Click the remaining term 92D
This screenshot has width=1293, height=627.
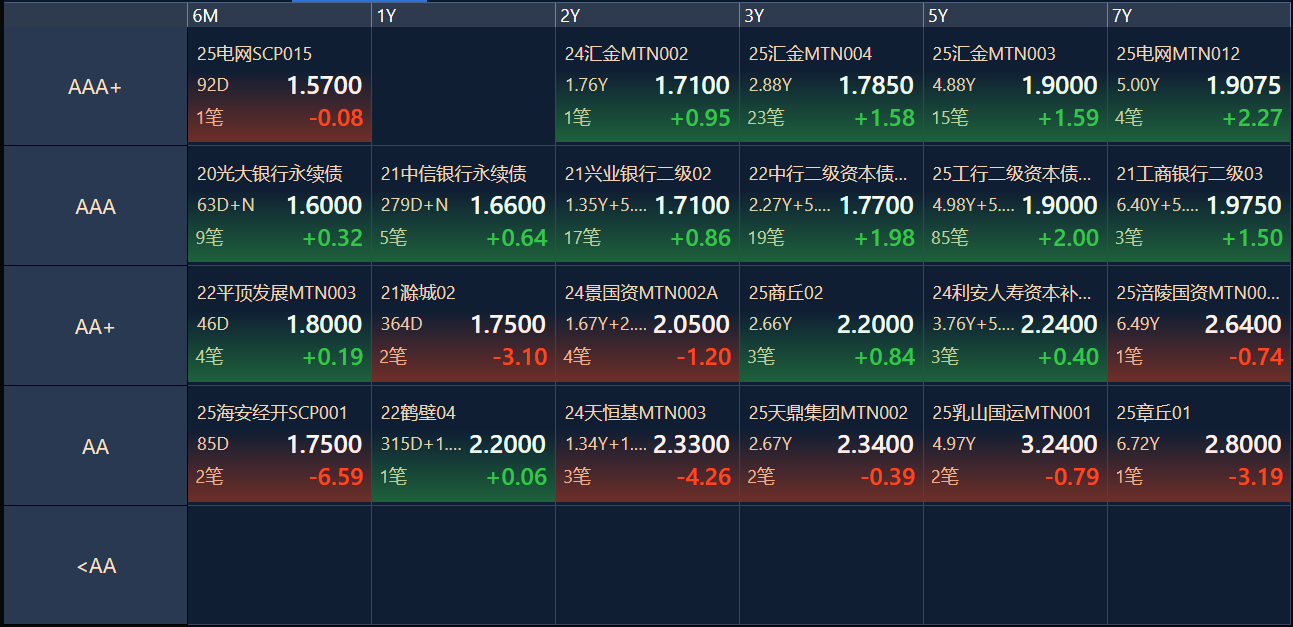[212, 85]
